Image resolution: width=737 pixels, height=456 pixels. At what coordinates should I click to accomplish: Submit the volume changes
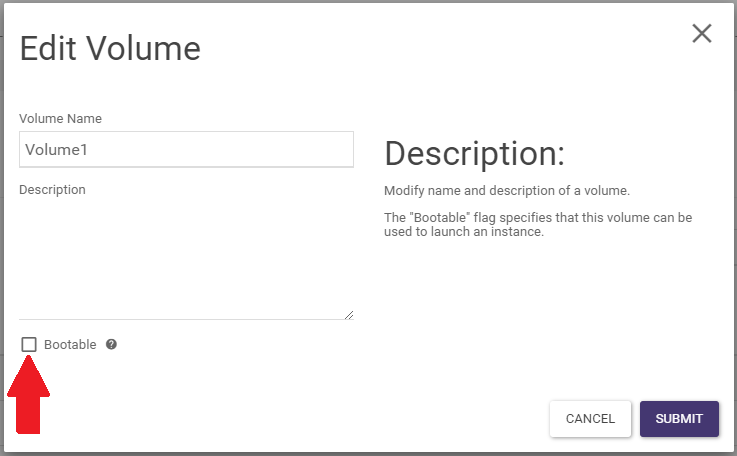coord(679,419)
